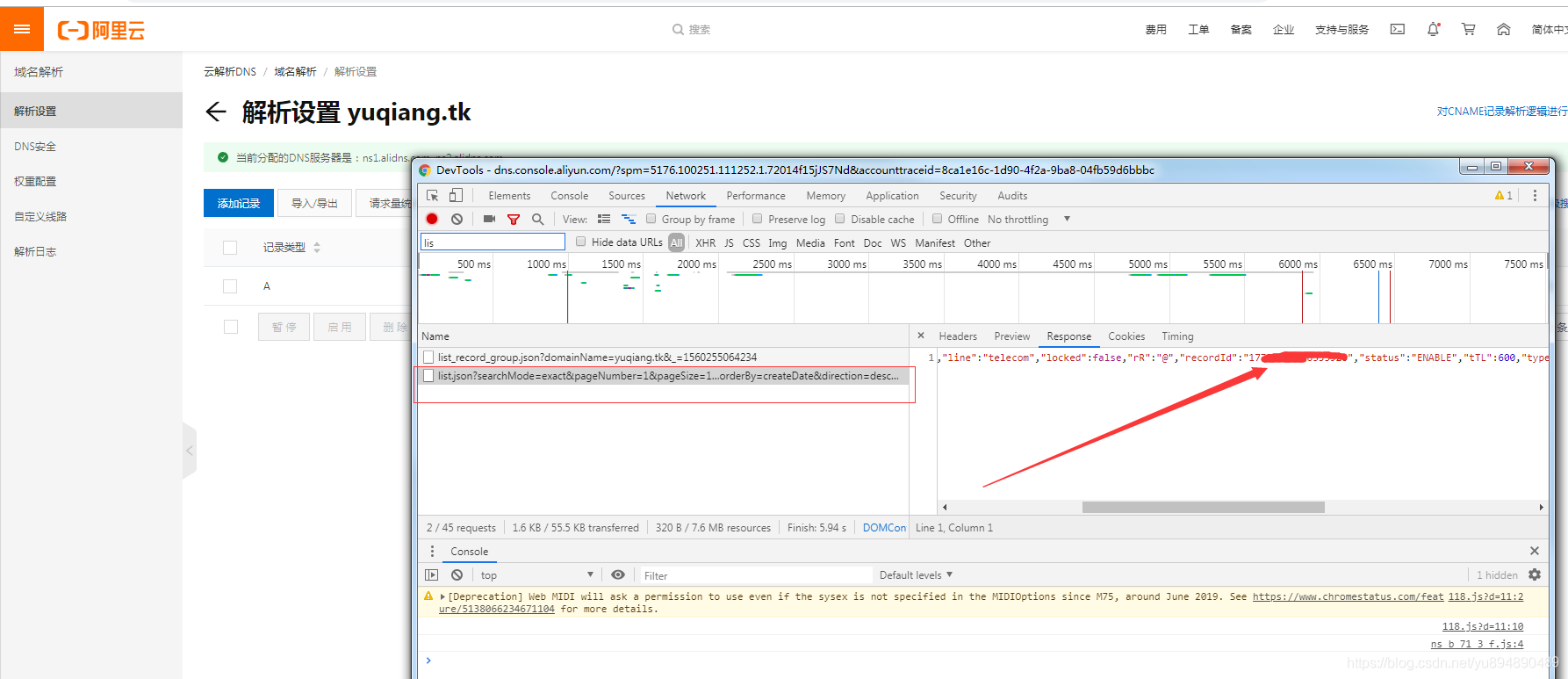The image size is (1568, 679).
Task: Go to the home icon in top bar
Action: tap(1503, 29)
